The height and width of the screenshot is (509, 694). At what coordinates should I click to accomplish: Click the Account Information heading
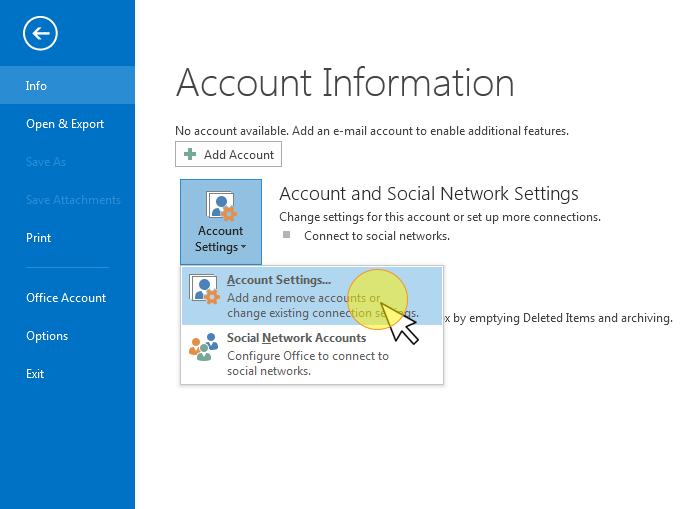coord(345,82)
